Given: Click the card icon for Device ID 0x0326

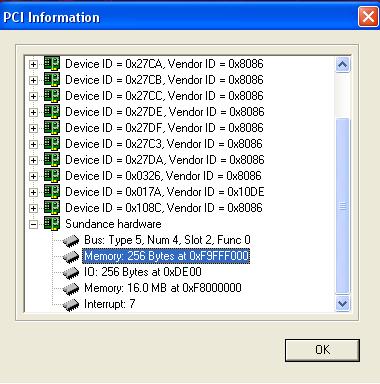Looking at the screenshot, I should point(52,175).
